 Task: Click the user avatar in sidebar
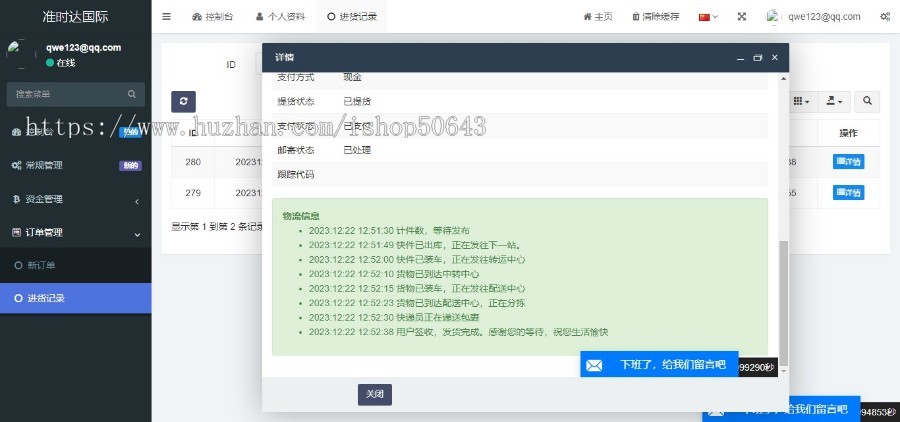coord(21,54)
